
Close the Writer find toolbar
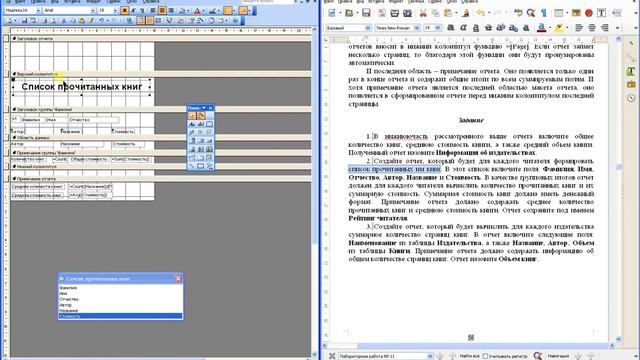coord(332,356)
